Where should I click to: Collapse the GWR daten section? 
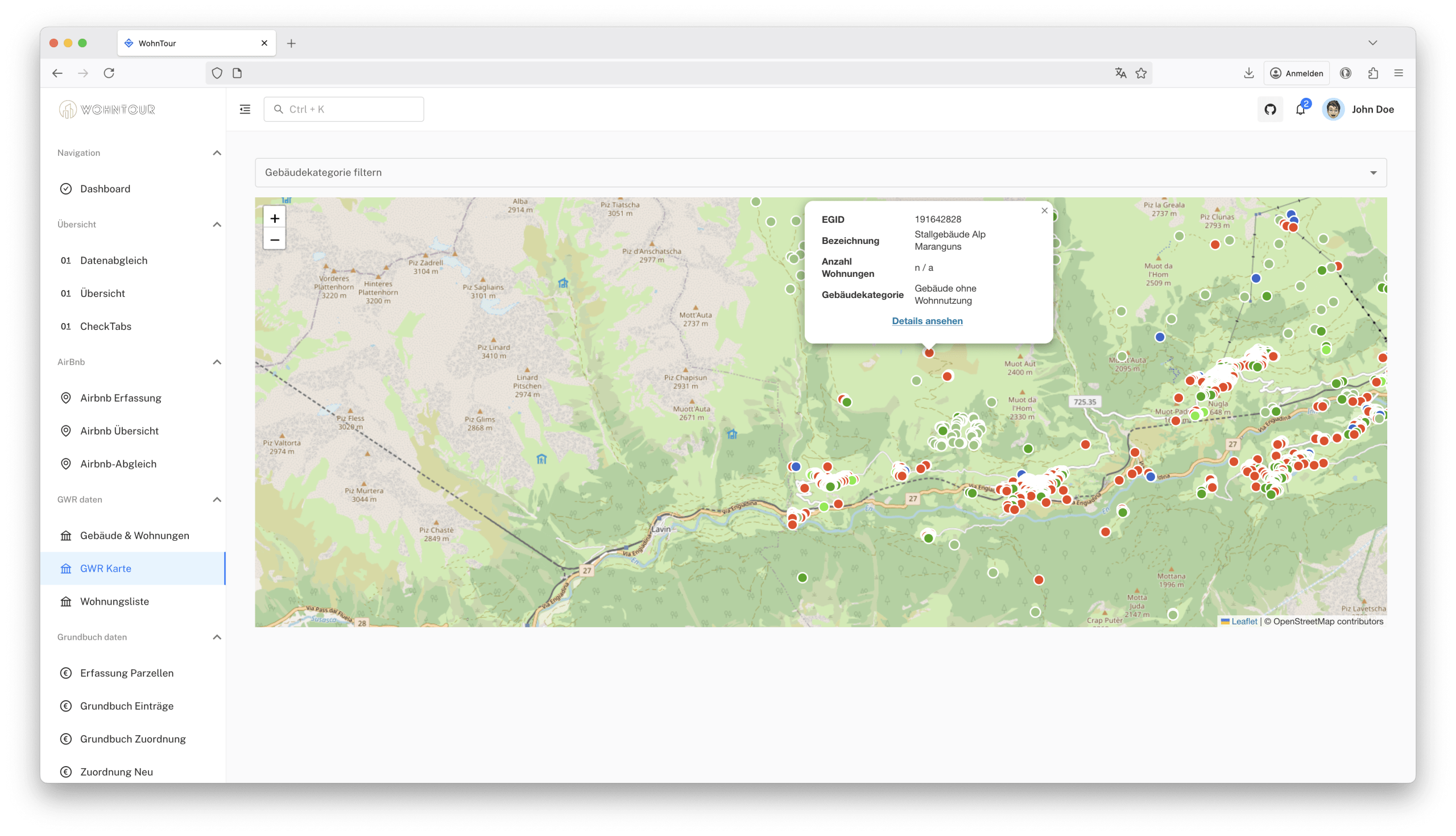point(217,499)
